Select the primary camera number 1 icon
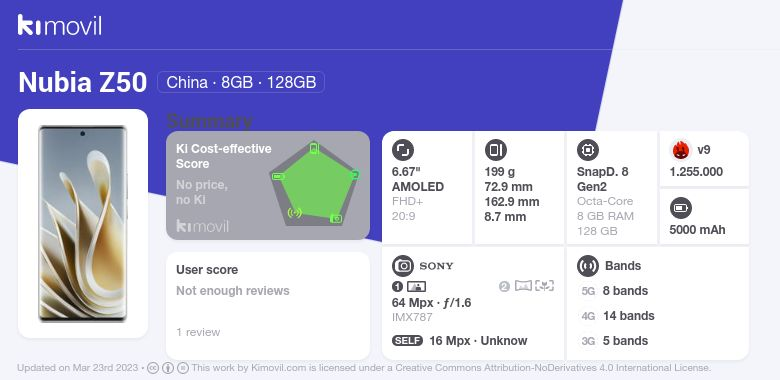 click(x=397, y=286)
